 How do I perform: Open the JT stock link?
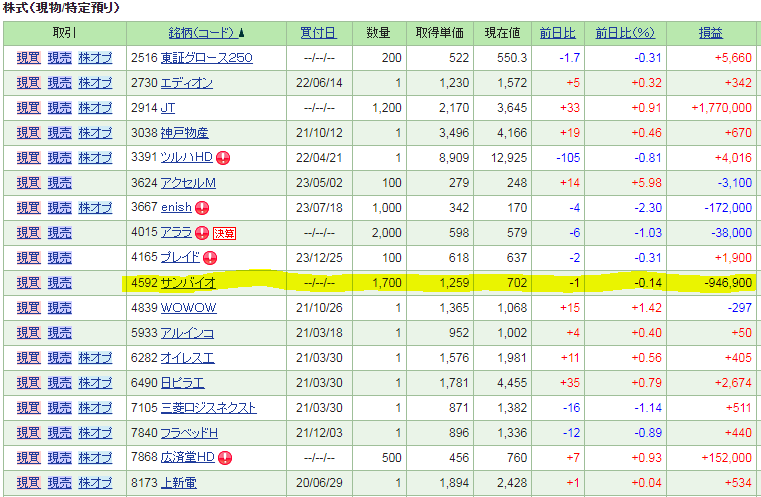[x=167, y=108]
